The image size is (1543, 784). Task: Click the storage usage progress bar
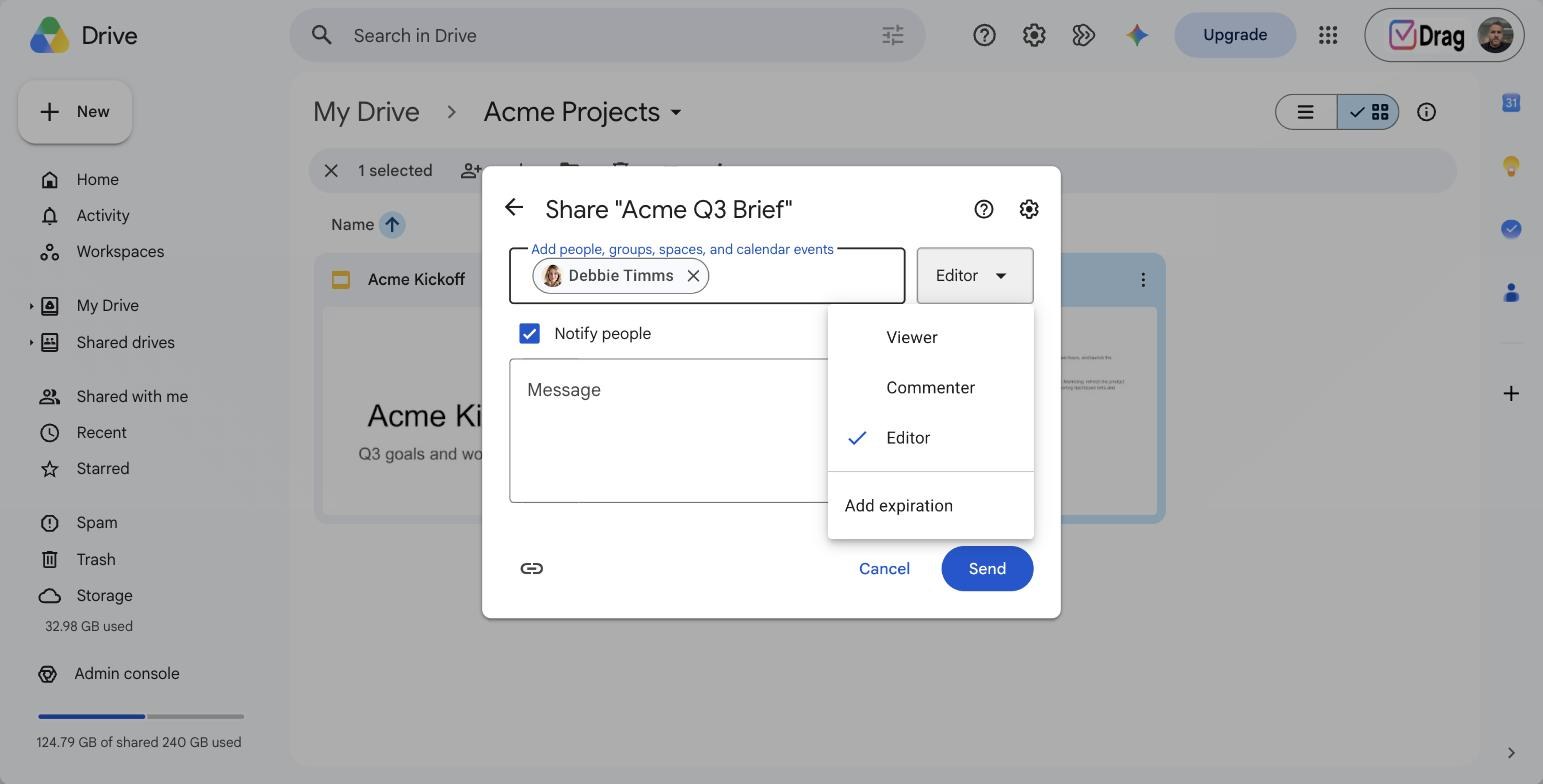tap(141, 716)
